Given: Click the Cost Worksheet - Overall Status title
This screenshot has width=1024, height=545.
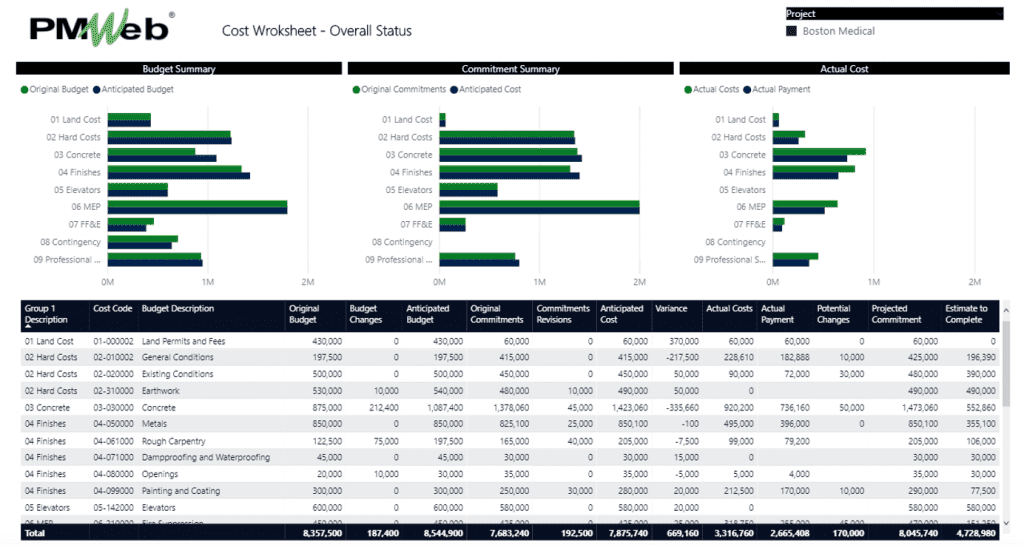Looking at the screenshot, I should tap(317, 31).
